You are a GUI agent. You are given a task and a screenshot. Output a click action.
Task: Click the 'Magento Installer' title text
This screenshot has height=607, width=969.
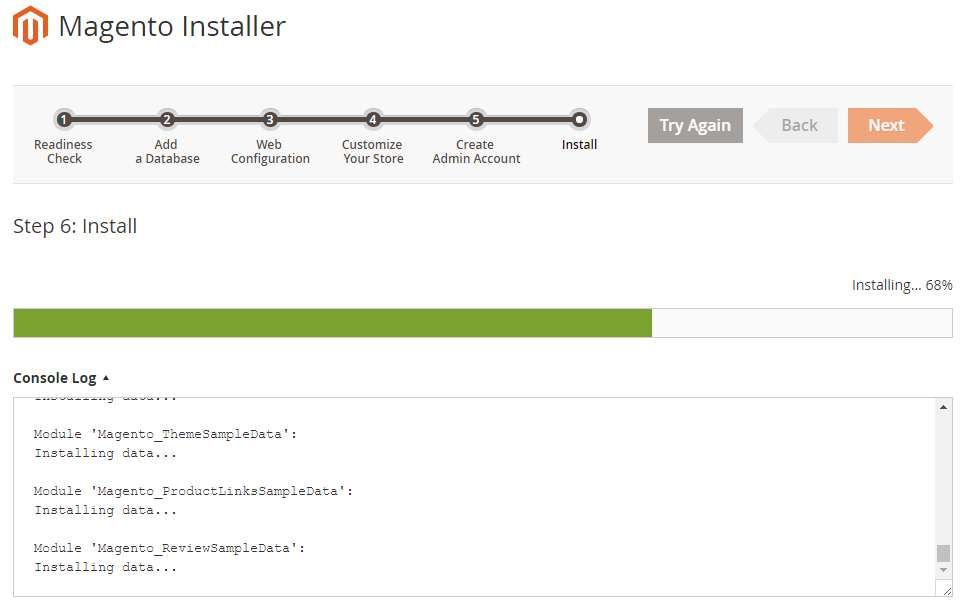pyautogui.click(x=172, y=27)
